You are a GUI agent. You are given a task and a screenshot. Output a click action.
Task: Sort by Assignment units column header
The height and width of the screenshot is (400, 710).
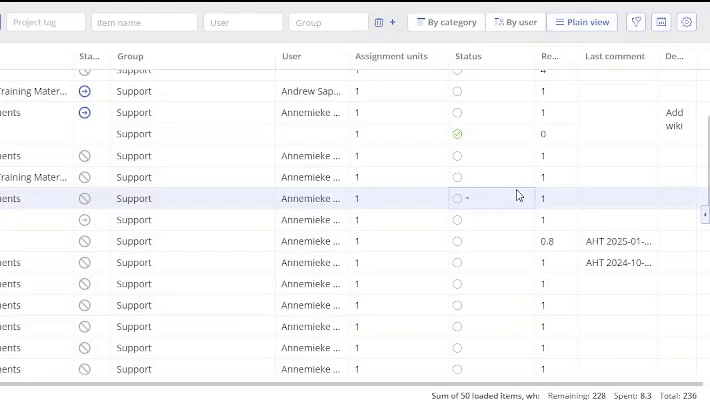(x=391, y=57)
